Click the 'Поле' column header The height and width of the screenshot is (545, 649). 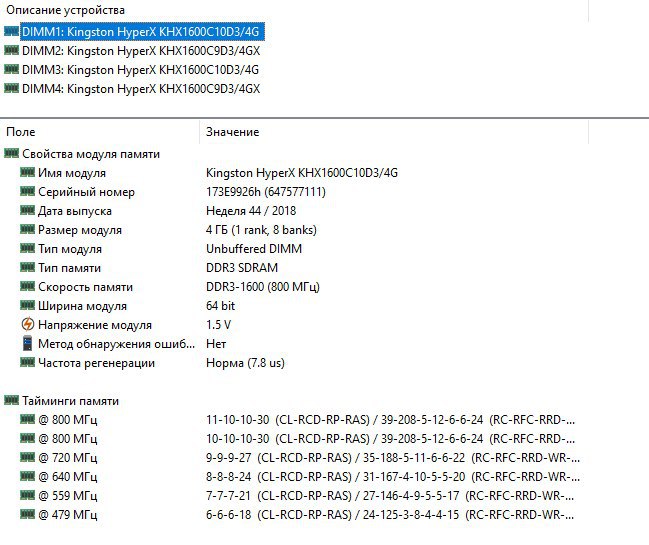pos(21,132)
